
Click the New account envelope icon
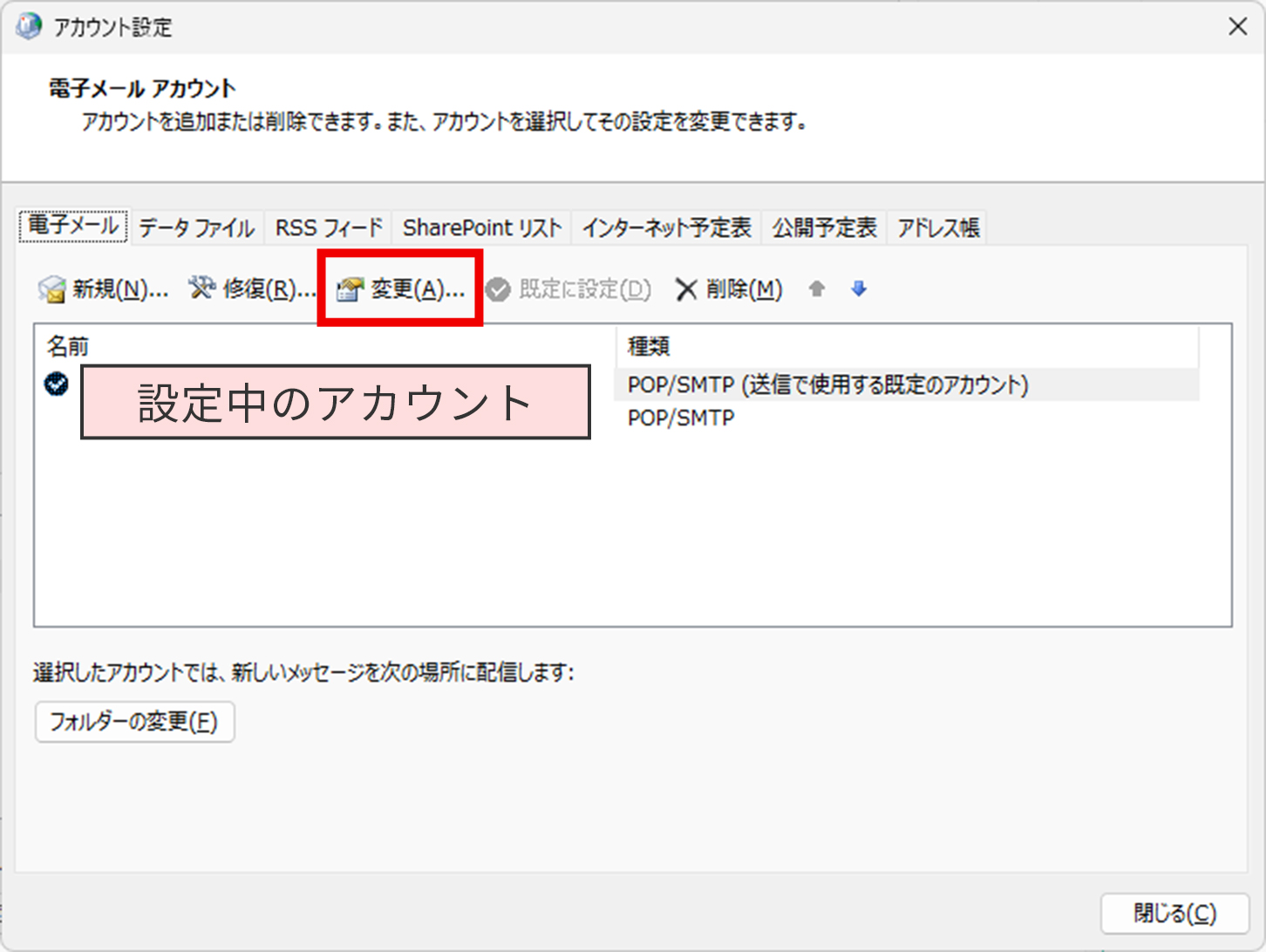point(52,289)
